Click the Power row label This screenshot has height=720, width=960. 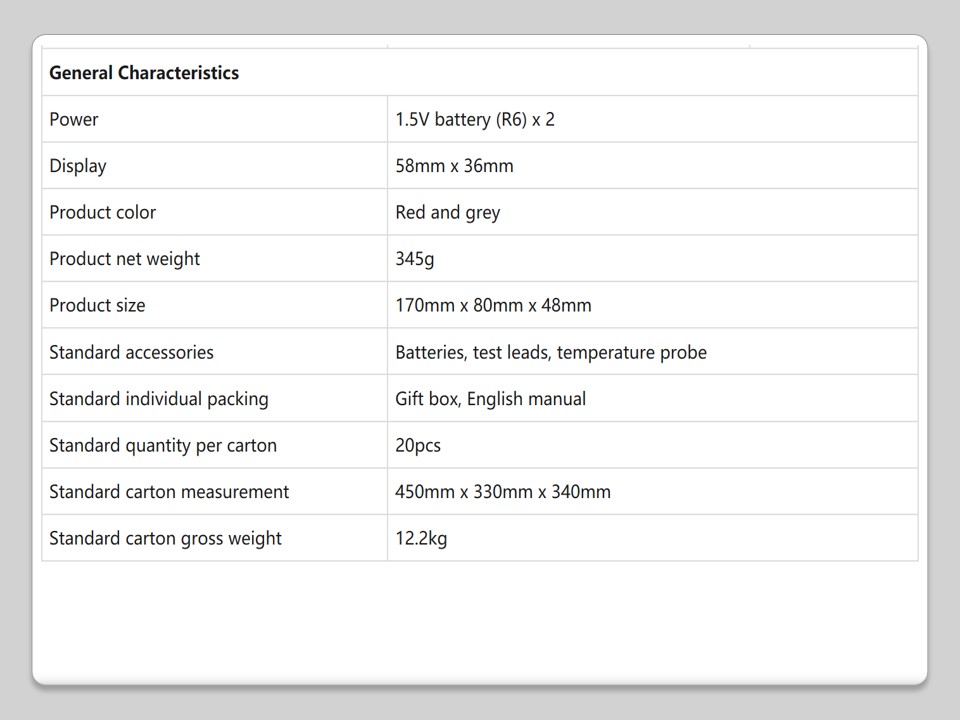point(74,119)
